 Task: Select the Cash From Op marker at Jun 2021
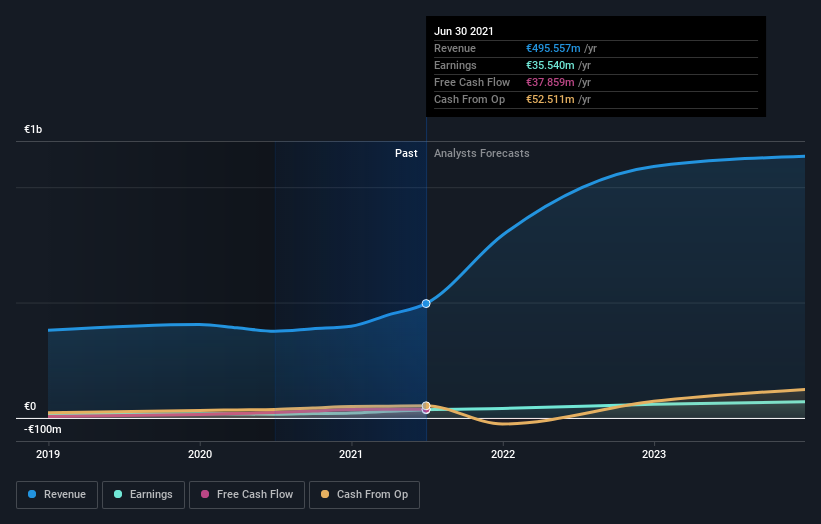coord(426,406)
